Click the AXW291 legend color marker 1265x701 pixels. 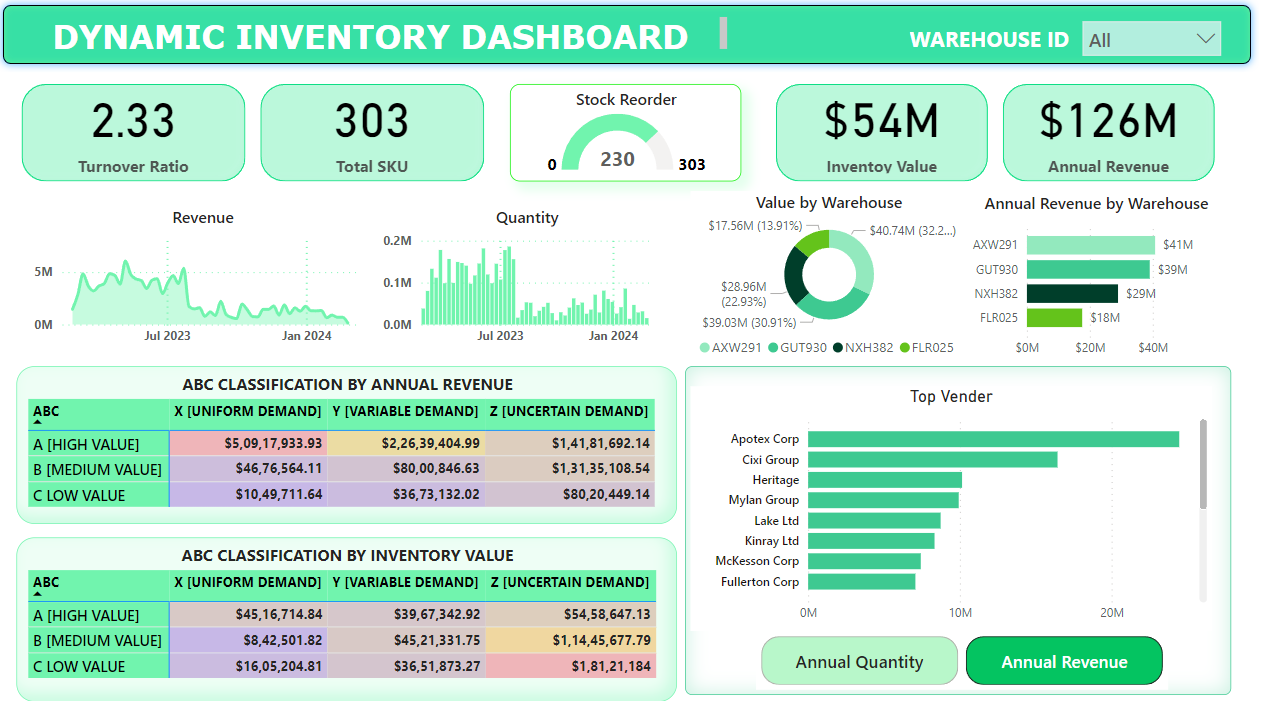pos(704,348)
